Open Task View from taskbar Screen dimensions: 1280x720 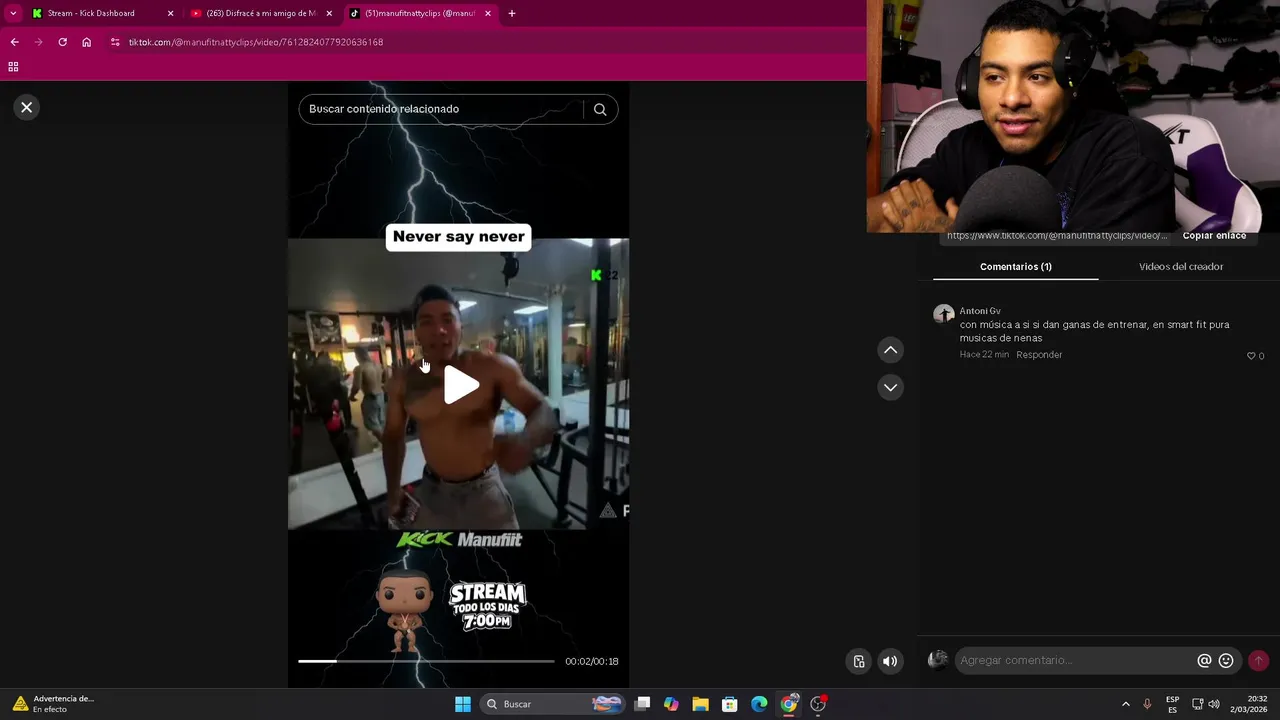643,704
